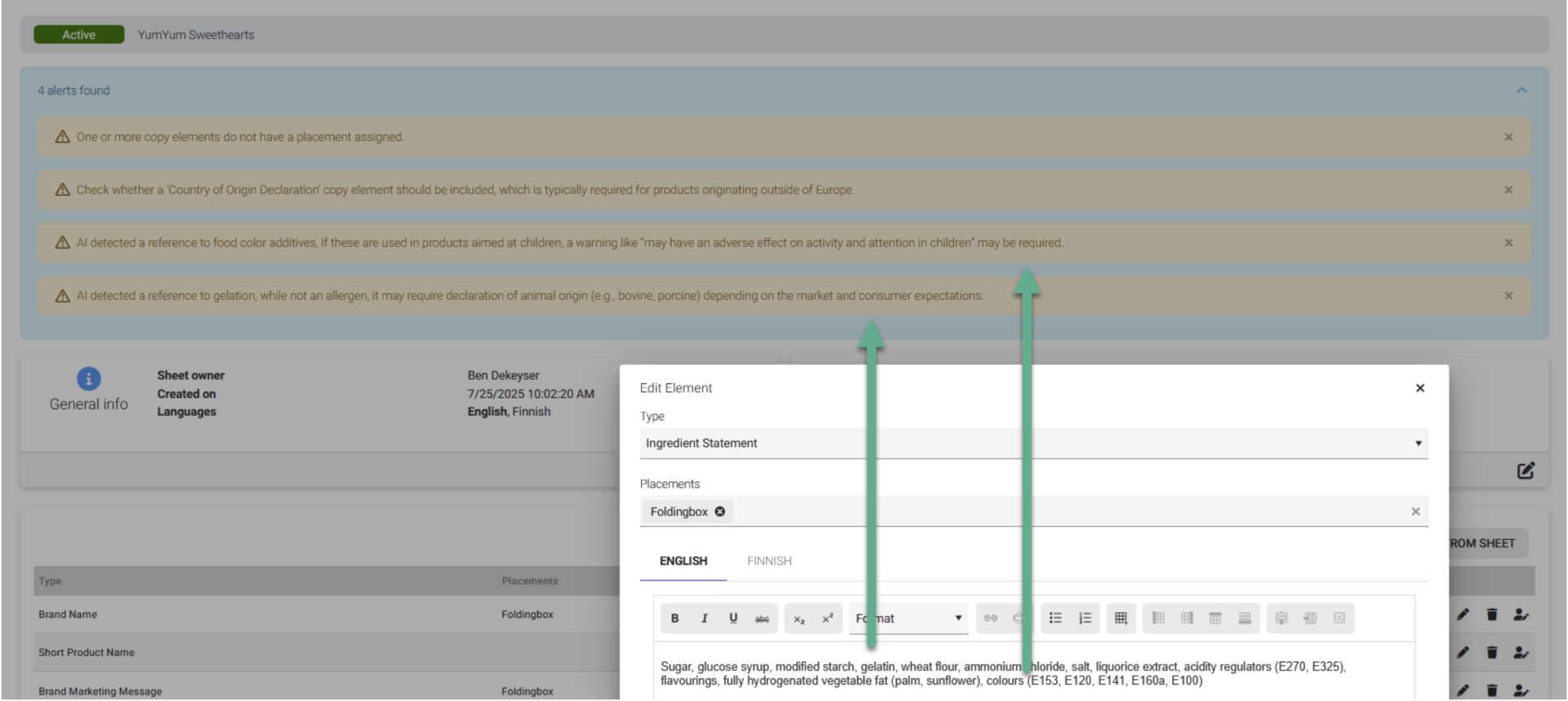The width and height of the screenshot is (1568, 701).
Task: Dismiss the gelatin animal origin alert
Action: coord(1508,296)
